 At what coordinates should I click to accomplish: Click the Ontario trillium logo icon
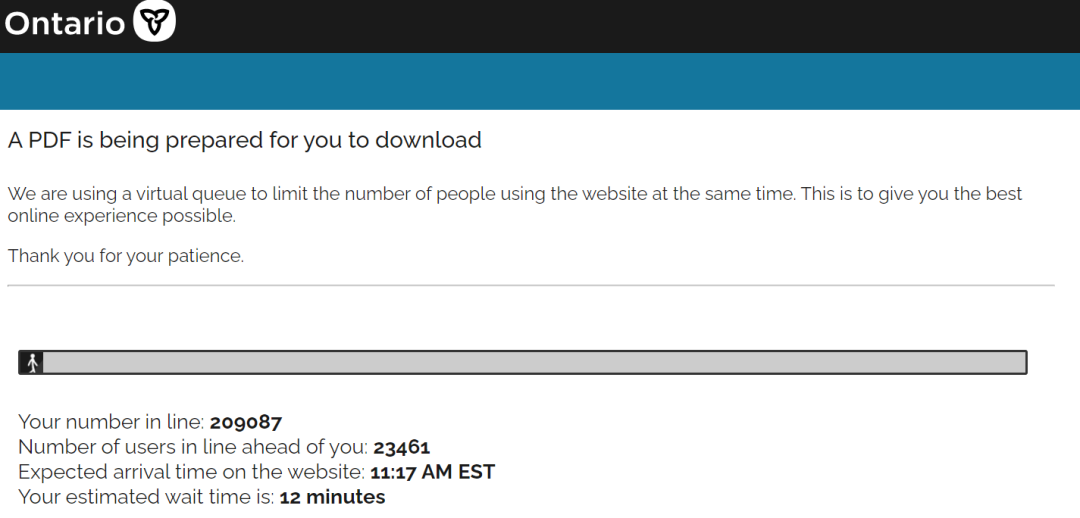click(x=154, y=21)
